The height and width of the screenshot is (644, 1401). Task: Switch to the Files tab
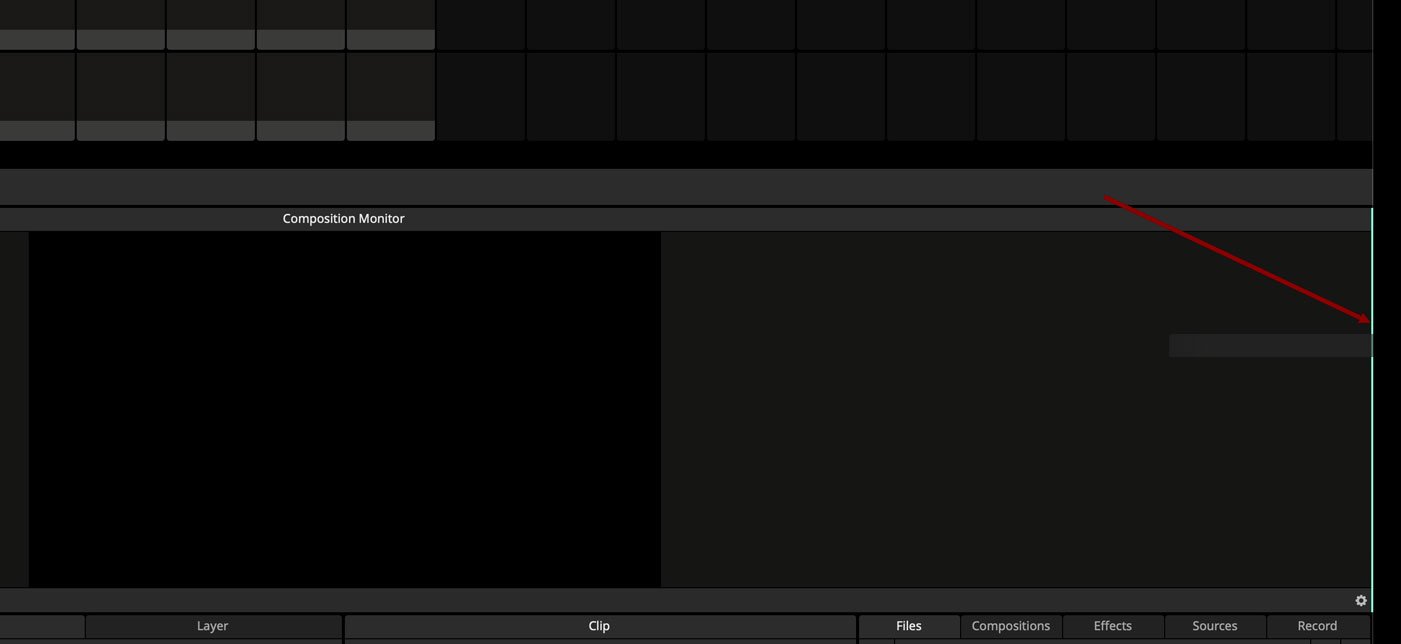[908, 626]
